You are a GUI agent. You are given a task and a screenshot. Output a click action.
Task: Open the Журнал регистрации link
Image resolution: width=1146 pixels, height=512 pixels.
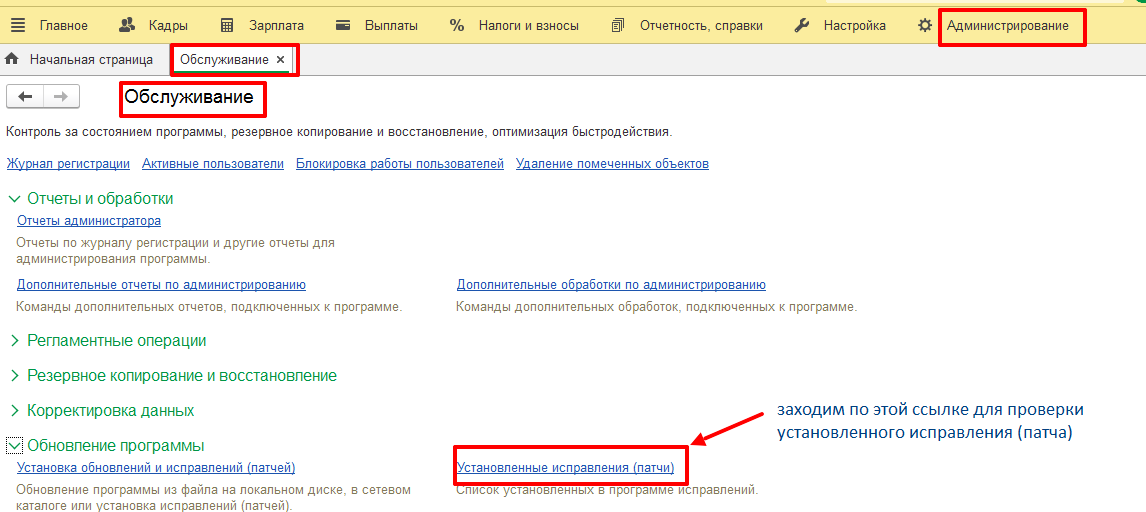68,164
